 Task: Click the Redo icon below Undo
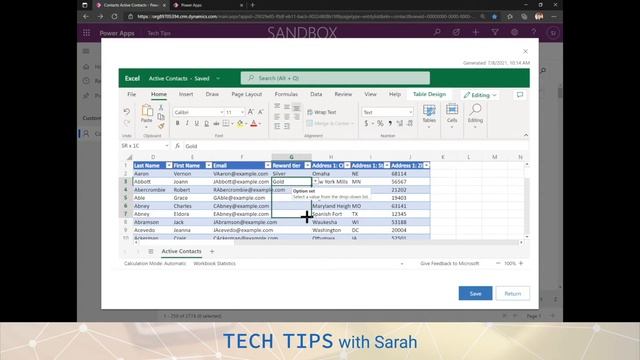tap(127, 122)
